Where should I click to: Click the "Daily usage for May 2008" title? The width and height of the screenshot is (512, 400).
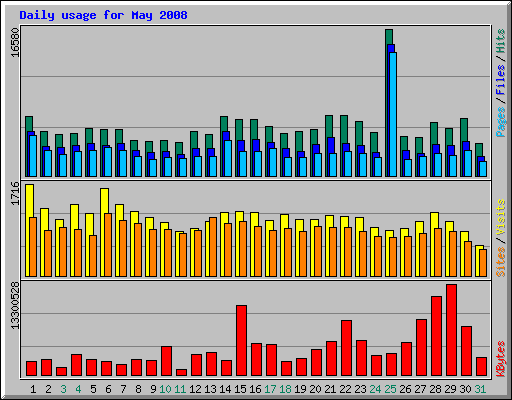pyautogui.click(x=103, y=15)
